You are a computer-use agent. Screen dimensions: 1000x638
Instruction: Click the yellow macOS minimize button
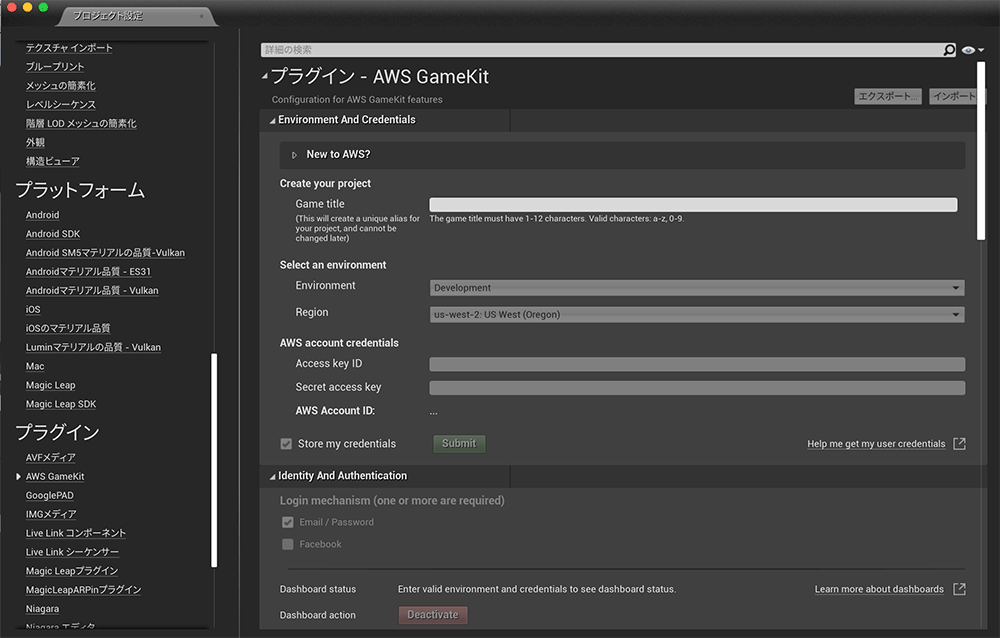27,7
